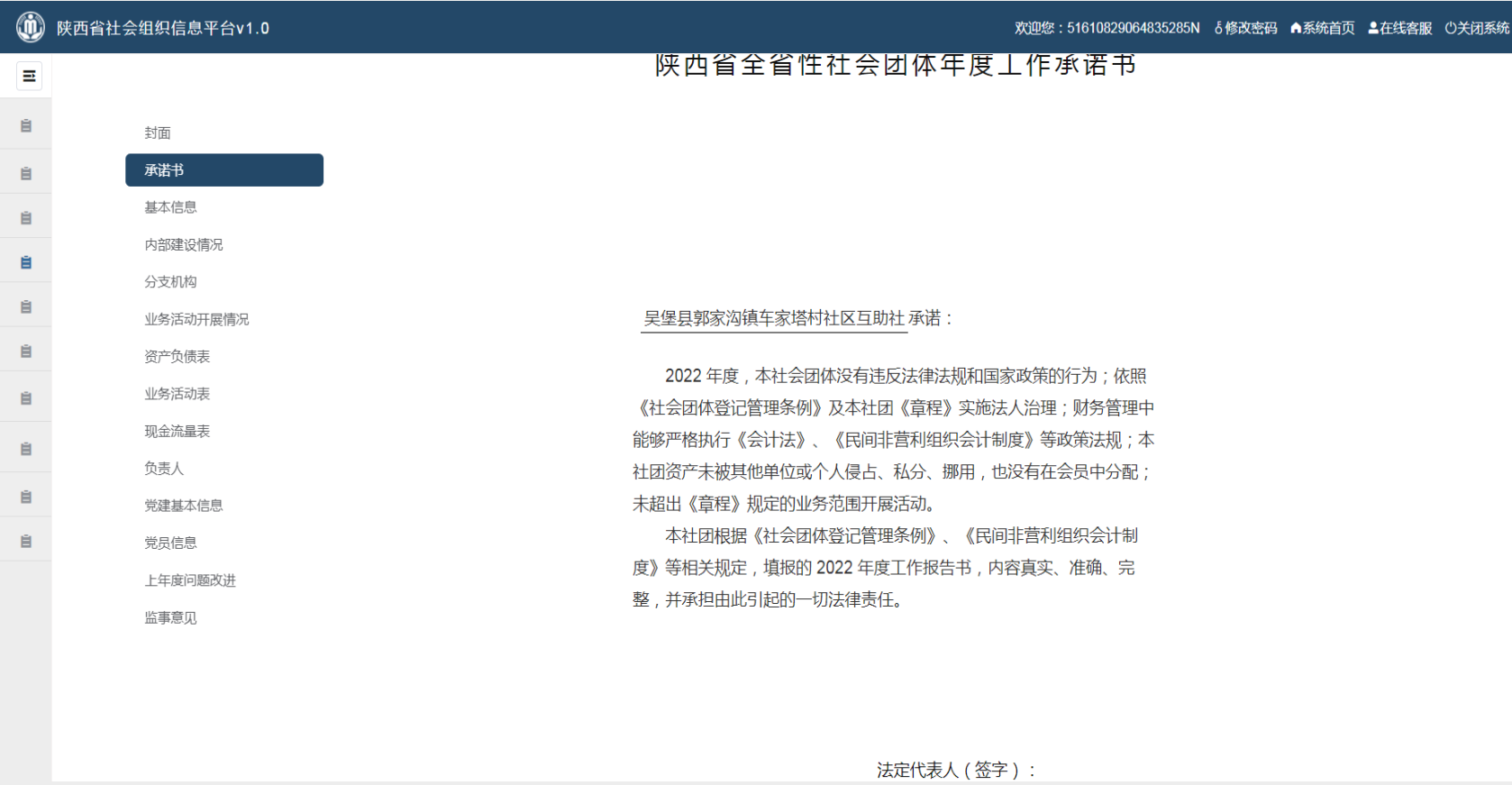The width and height of the screenshot is (1512, 785).
Task: Click the second clipboard icon in left sidebar
Action: [x=26, y=173]
